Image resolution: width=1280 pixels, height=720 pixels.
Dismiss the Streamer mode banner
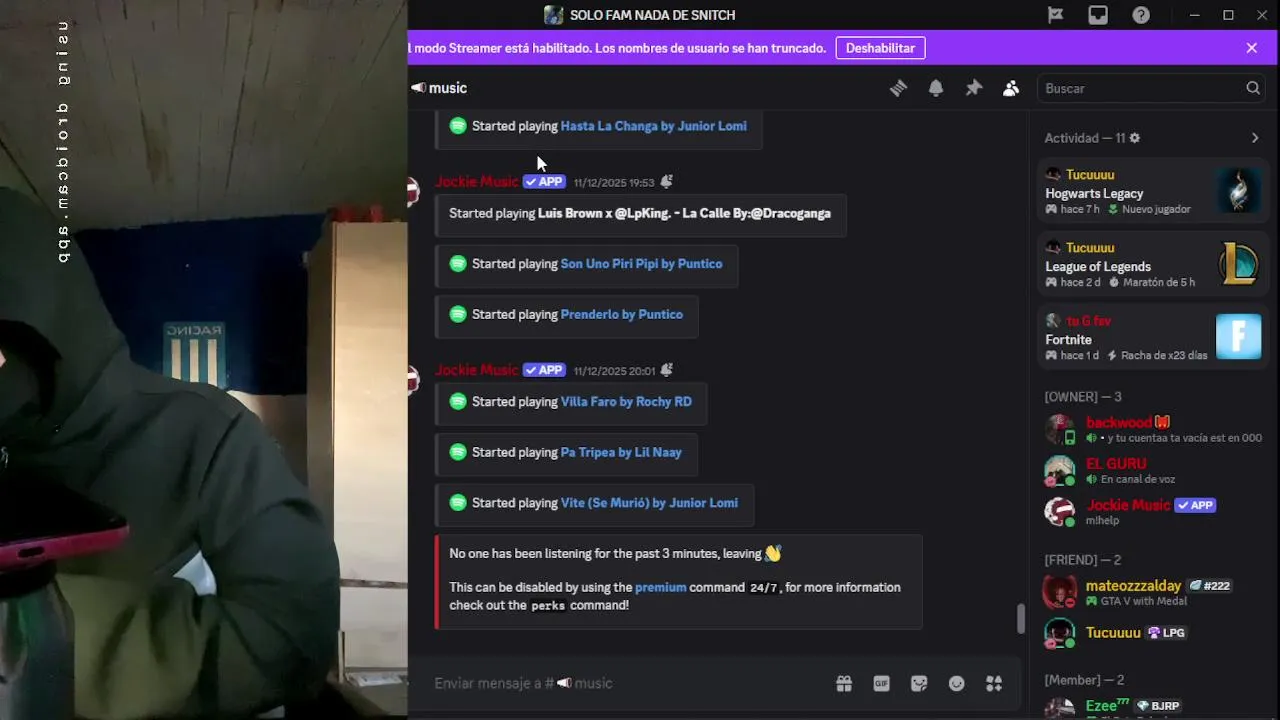(x=1252, y=48)
